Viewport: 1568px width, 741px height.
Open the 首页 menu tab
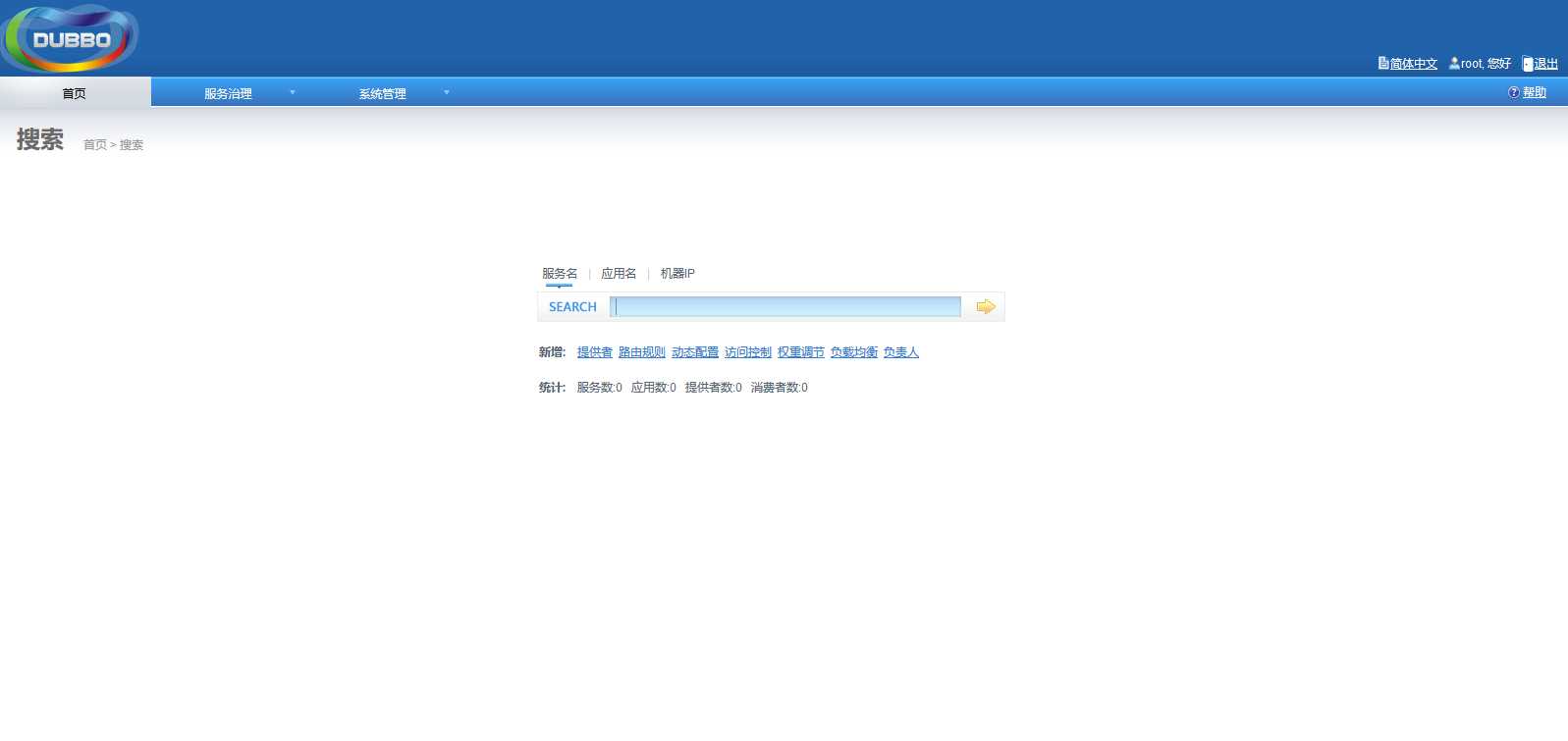click(75, 92)
